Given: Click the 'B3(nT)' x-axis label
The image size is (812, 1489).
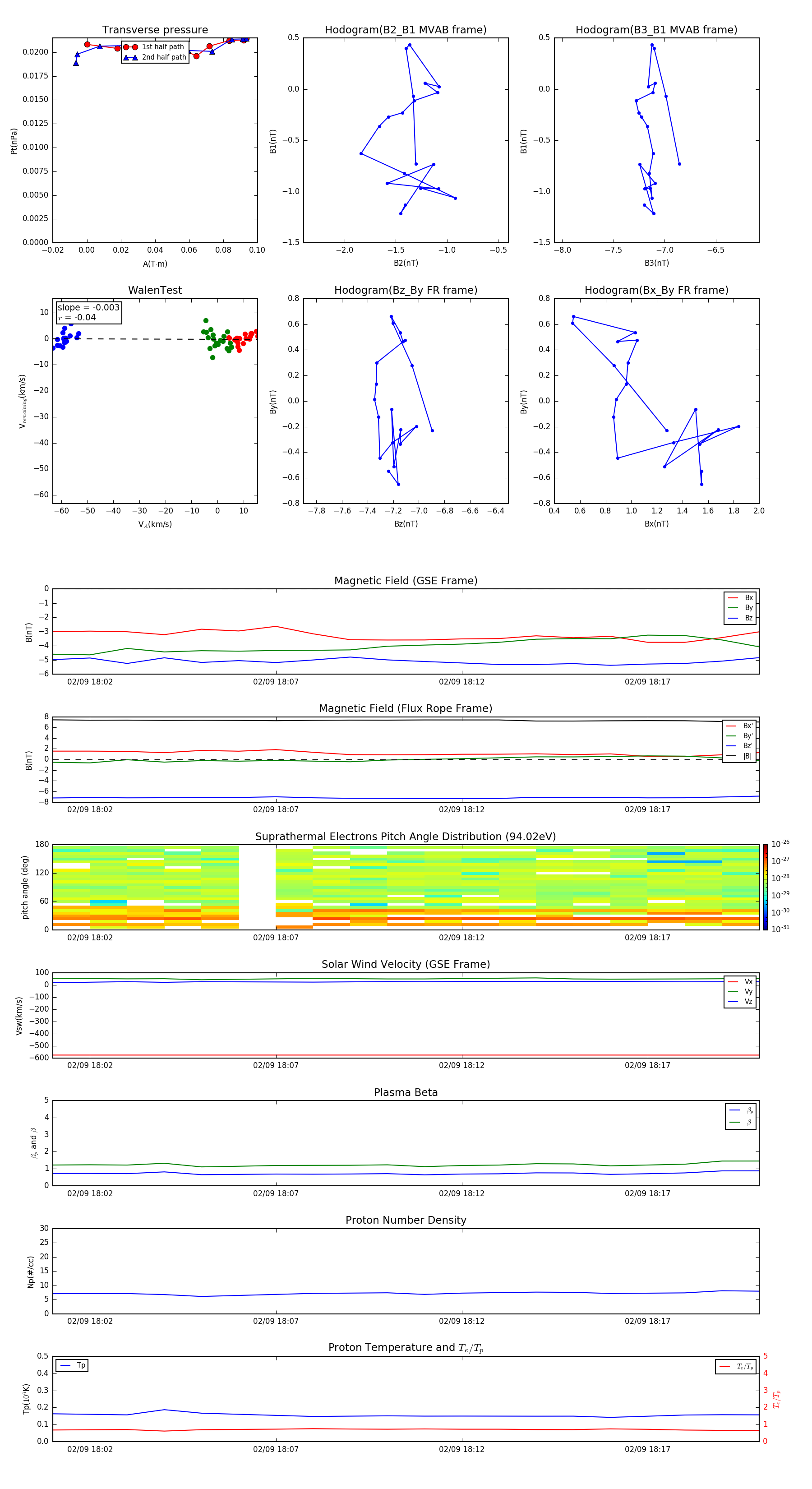Looking at the screenshot, I should pyautogui.click(x=656, y=263).
